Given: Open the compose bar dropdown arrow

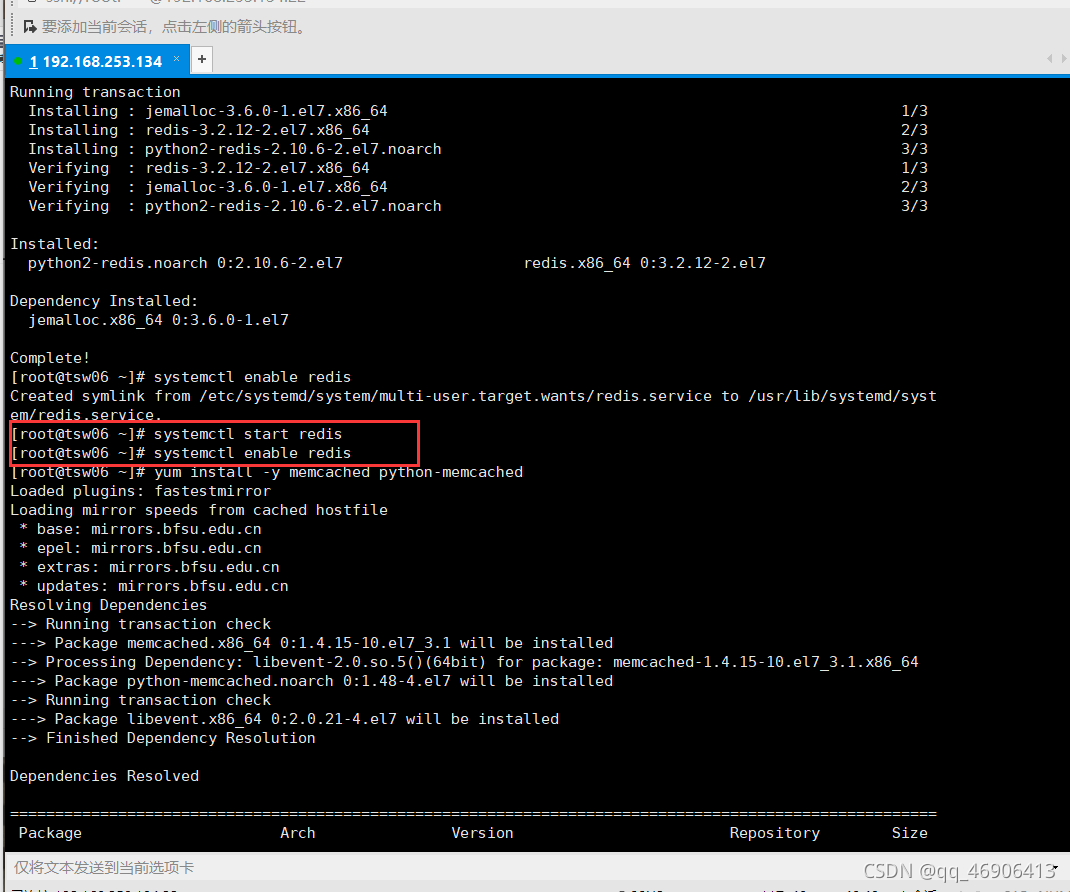Looking at the screenshot, I should pos(1056,867).
